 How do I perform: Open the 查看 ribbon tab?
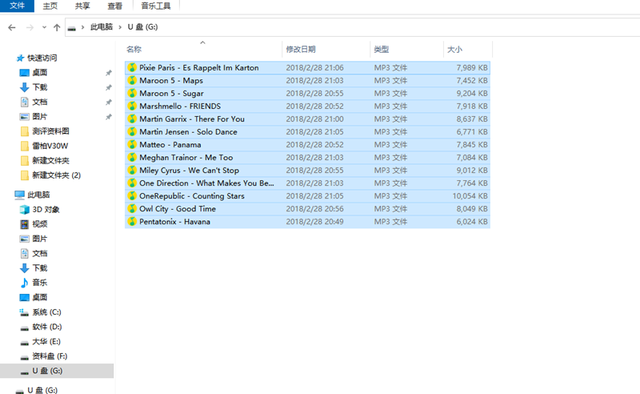[115, 6]
